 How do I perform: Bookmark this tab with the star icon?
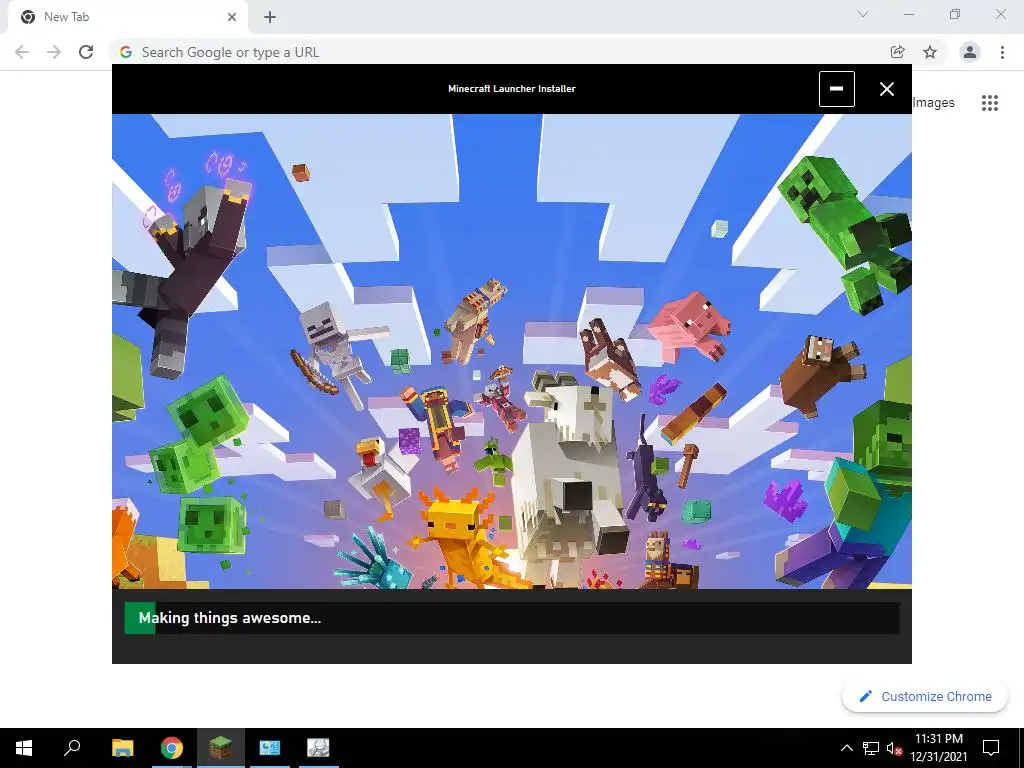click(930, 52)
